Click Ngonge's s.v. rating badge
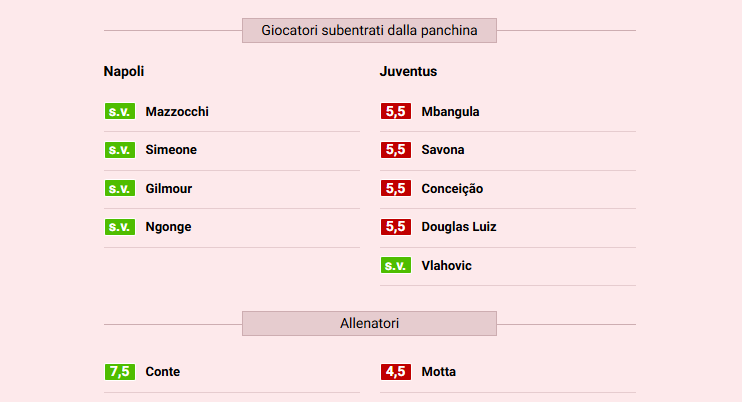742x402 pixels. point(120,227)
